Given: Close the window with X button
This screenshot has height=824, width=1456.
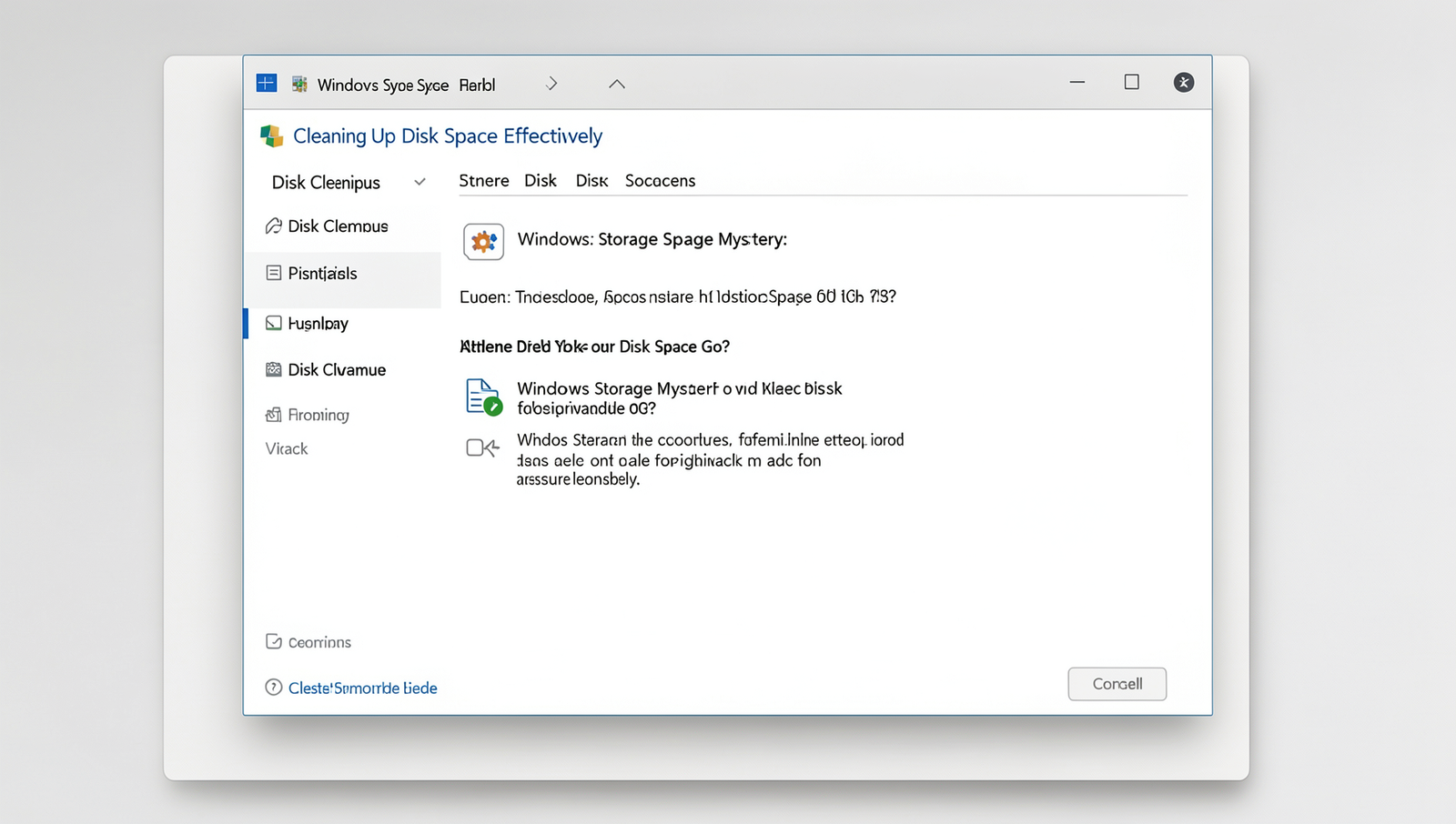Looking at the screenshot, I should tap(1184, 82).
